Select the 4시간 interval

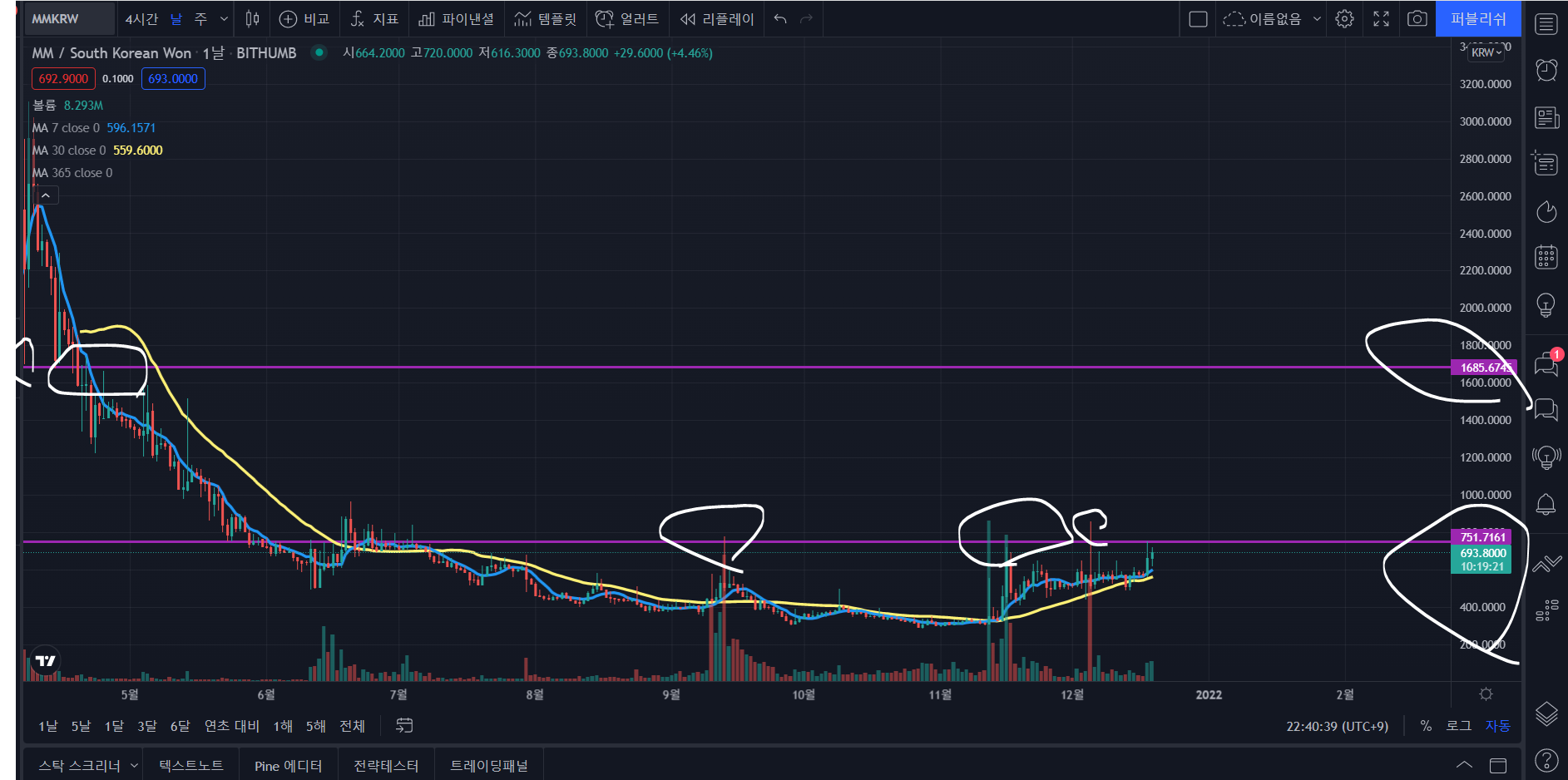(141, 18)
